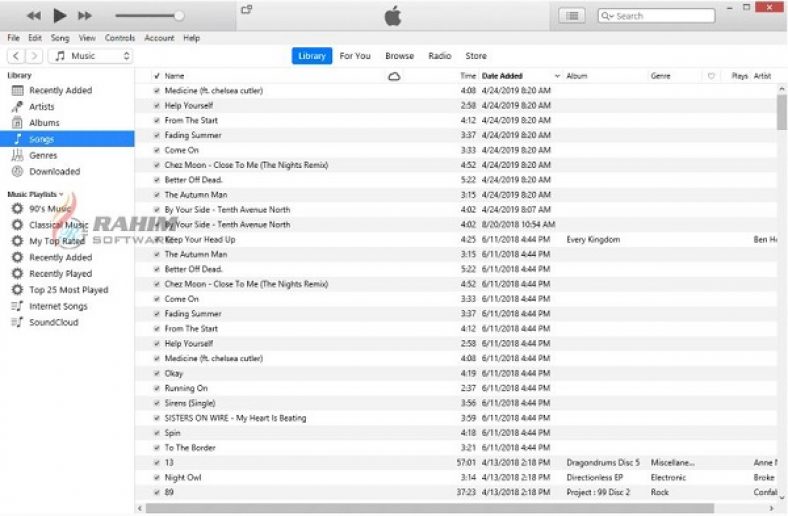Open the Music media type dropdown
Screen dimensions: 788x516
(x=91, y=56)
